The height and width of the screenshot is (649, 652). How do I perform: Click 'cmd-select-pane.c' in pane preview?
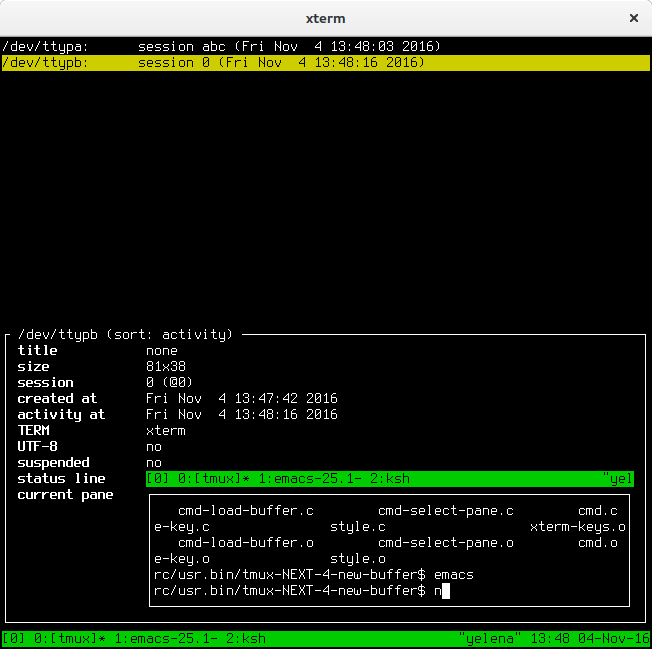[446, 511]
